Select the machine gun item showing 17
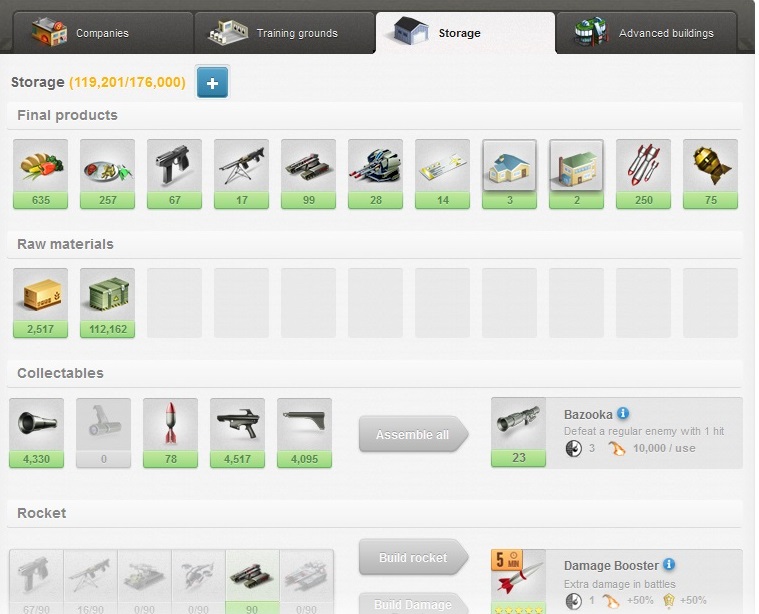The image size is (759, 614). point(242,174)
